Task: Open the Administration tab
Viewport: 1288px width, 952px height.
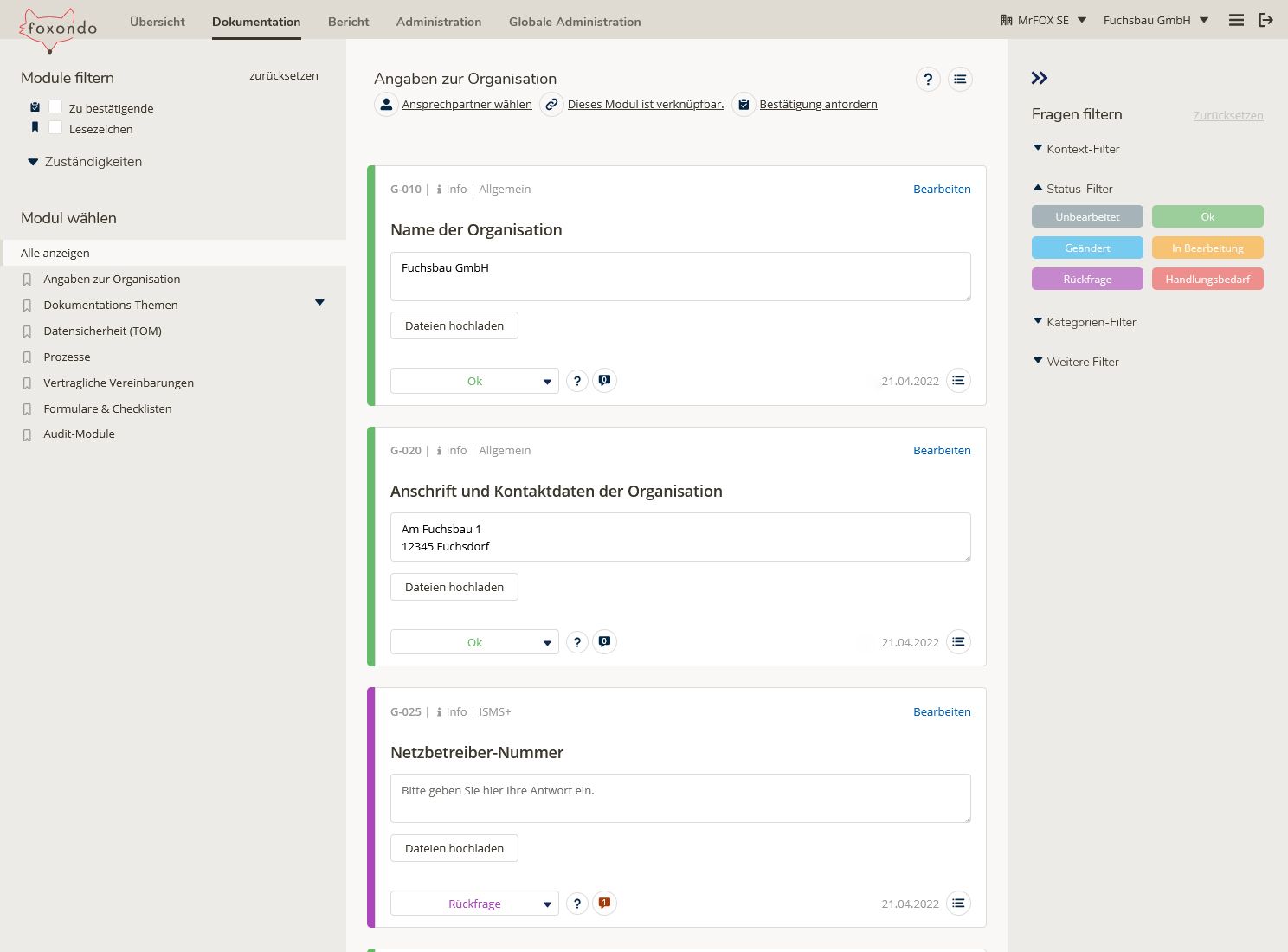Action: (439, 22)
